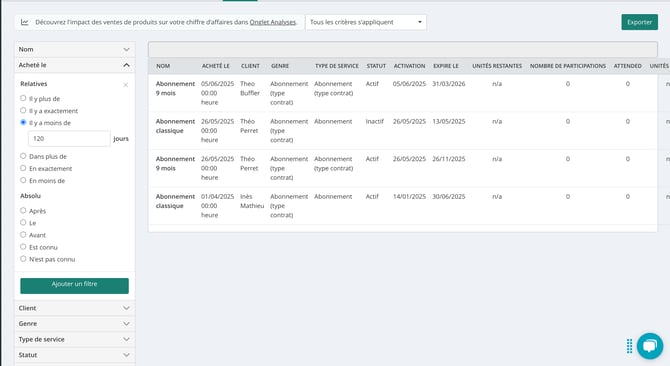Choose the 'En exactement' radio

[x=23, y=168]
